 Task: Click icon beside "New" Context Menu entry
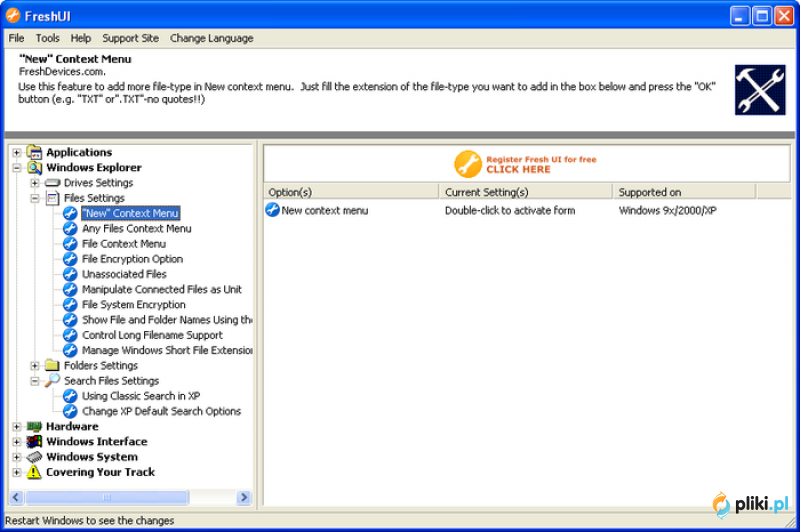[x=70, y=213]
